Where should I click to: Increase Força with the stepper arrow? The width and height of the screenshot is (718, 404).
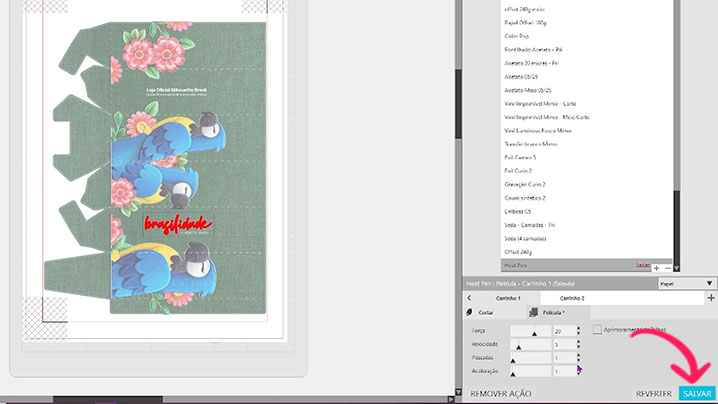coord(578,328)
